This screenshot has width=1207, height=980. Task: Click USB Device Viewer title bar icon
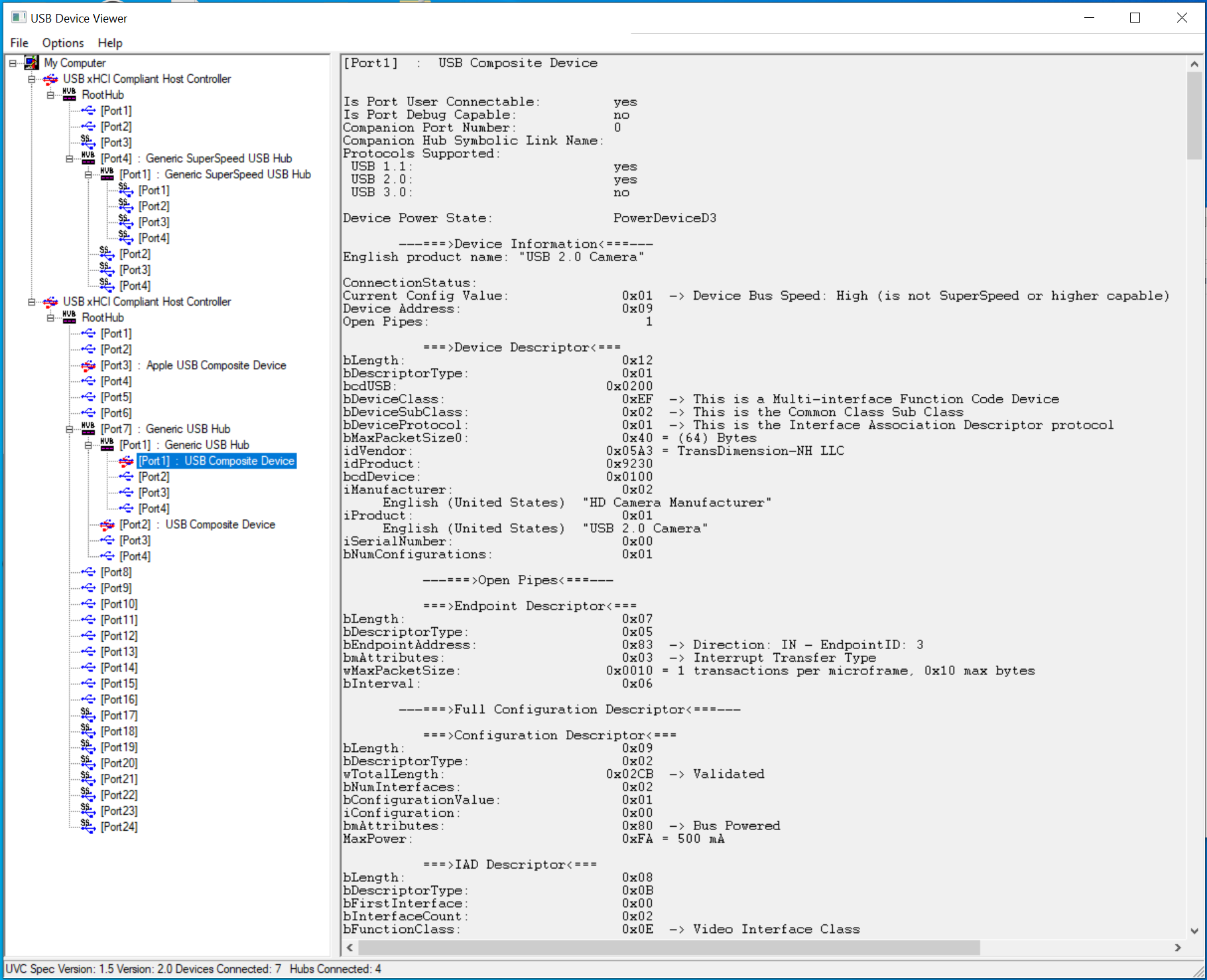click(x=19, y=18)
